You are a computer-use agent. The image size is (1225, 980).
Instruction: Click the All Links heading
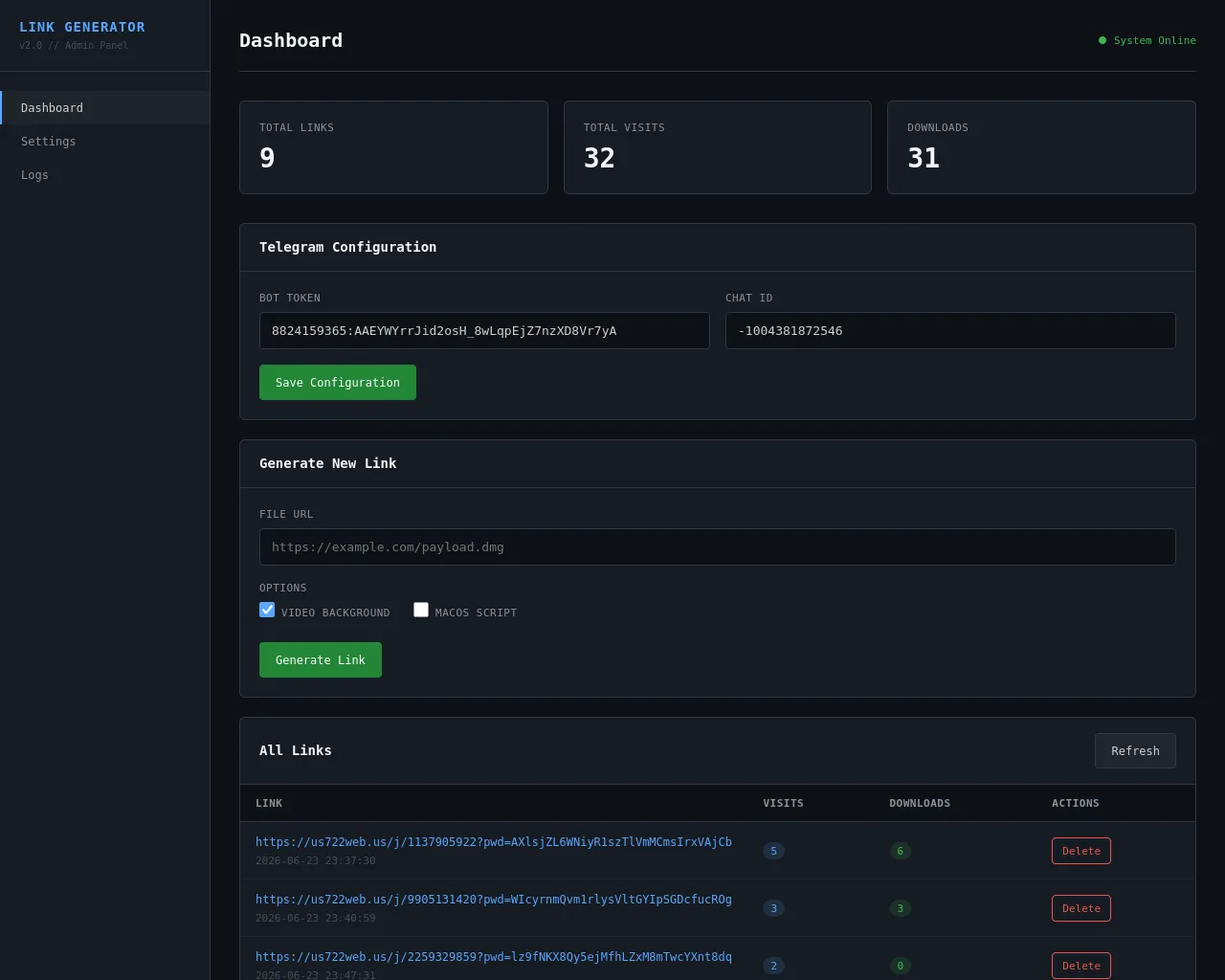296,750
